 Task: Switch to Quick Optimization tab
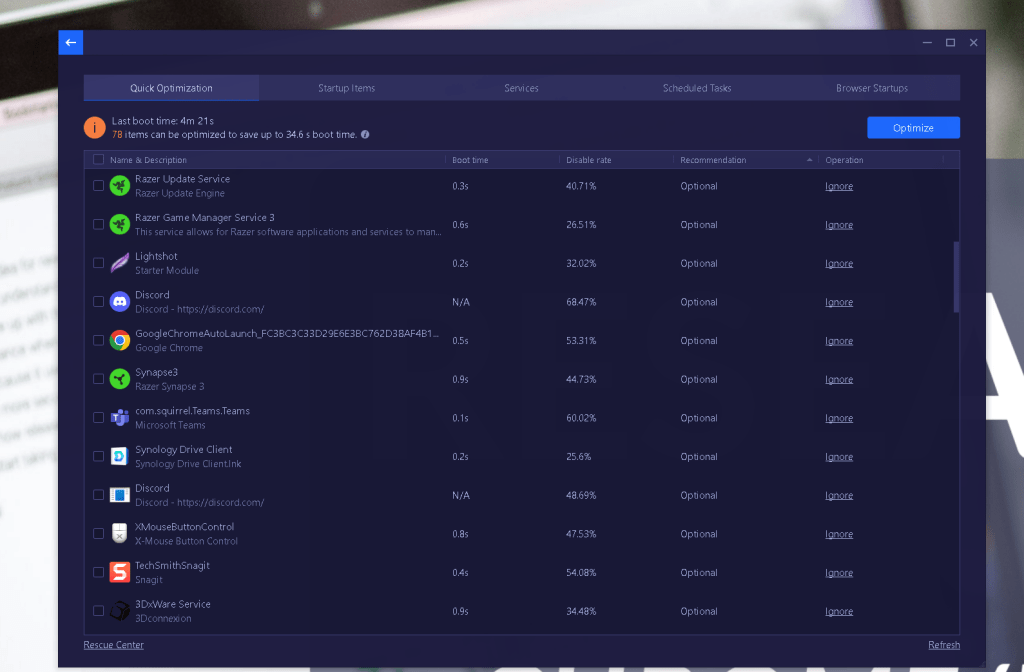tap(171, 88)
